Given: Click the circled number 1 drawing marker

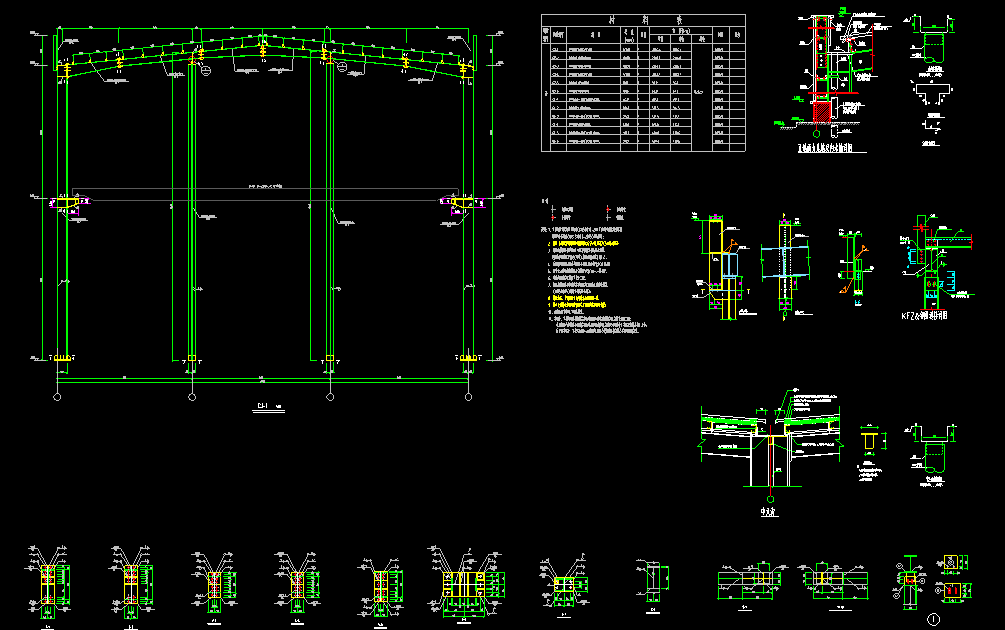Looking at the screenshot, I should pyautogui.click(x=933, y=619).
